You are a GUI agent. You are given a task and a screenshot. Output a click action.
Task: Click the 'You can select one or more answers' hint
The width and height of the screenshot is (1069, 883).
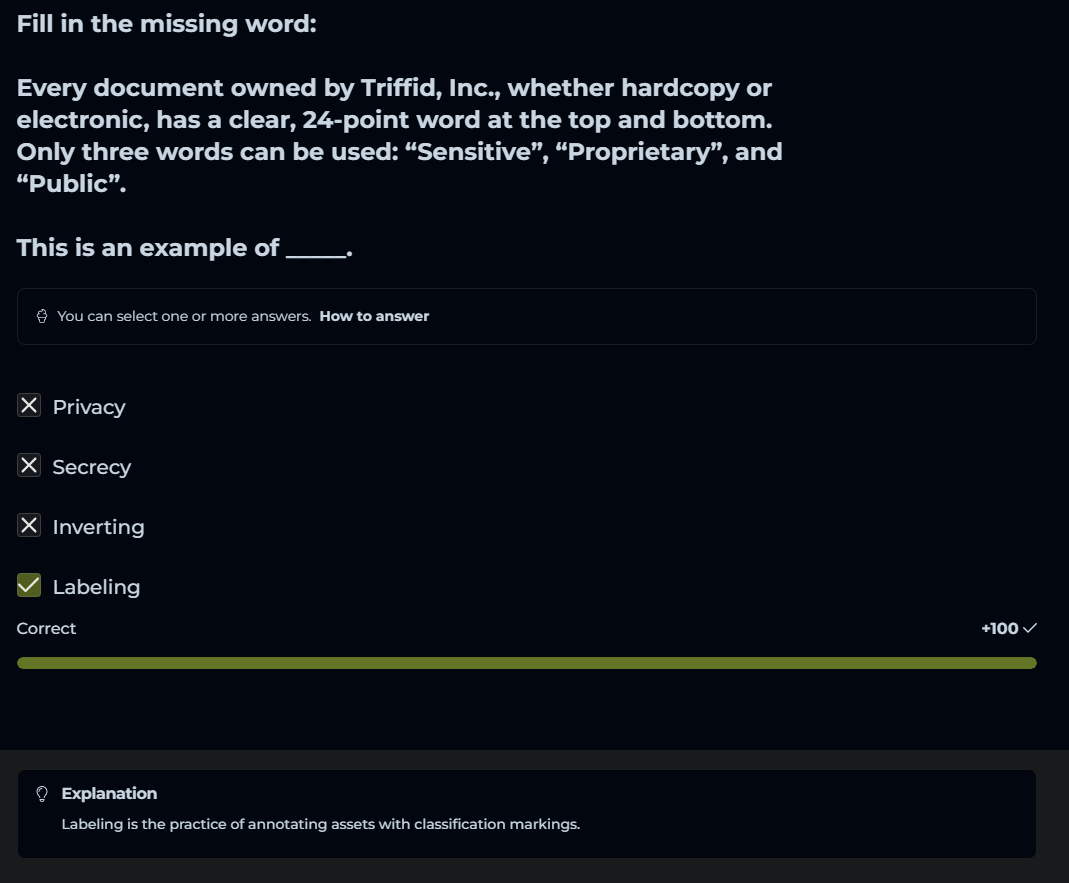(x=184, y=316)
